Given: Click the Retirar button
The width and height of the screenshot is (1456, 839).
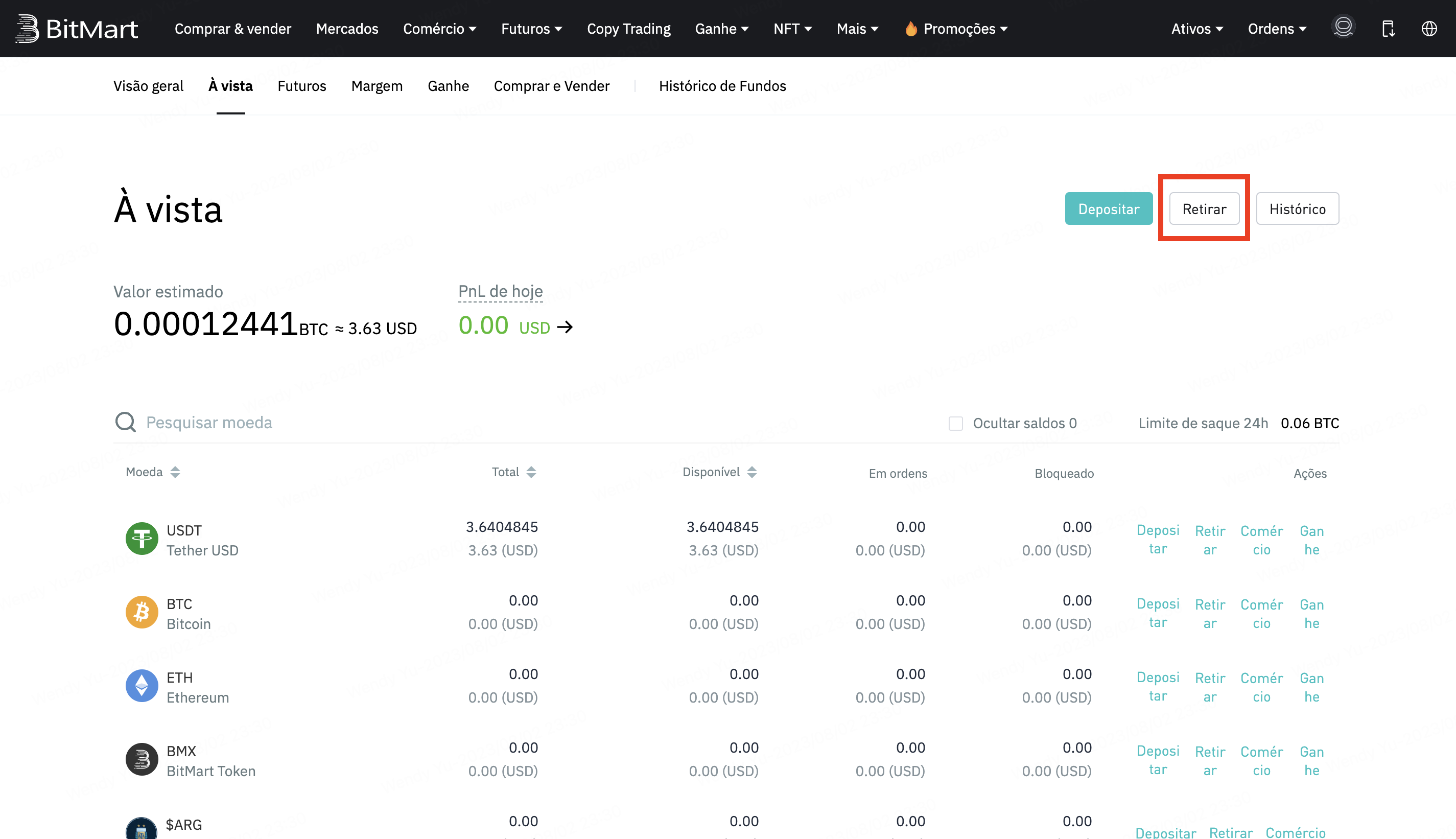Looking at the screenshot, I should tap(1204, 208).
